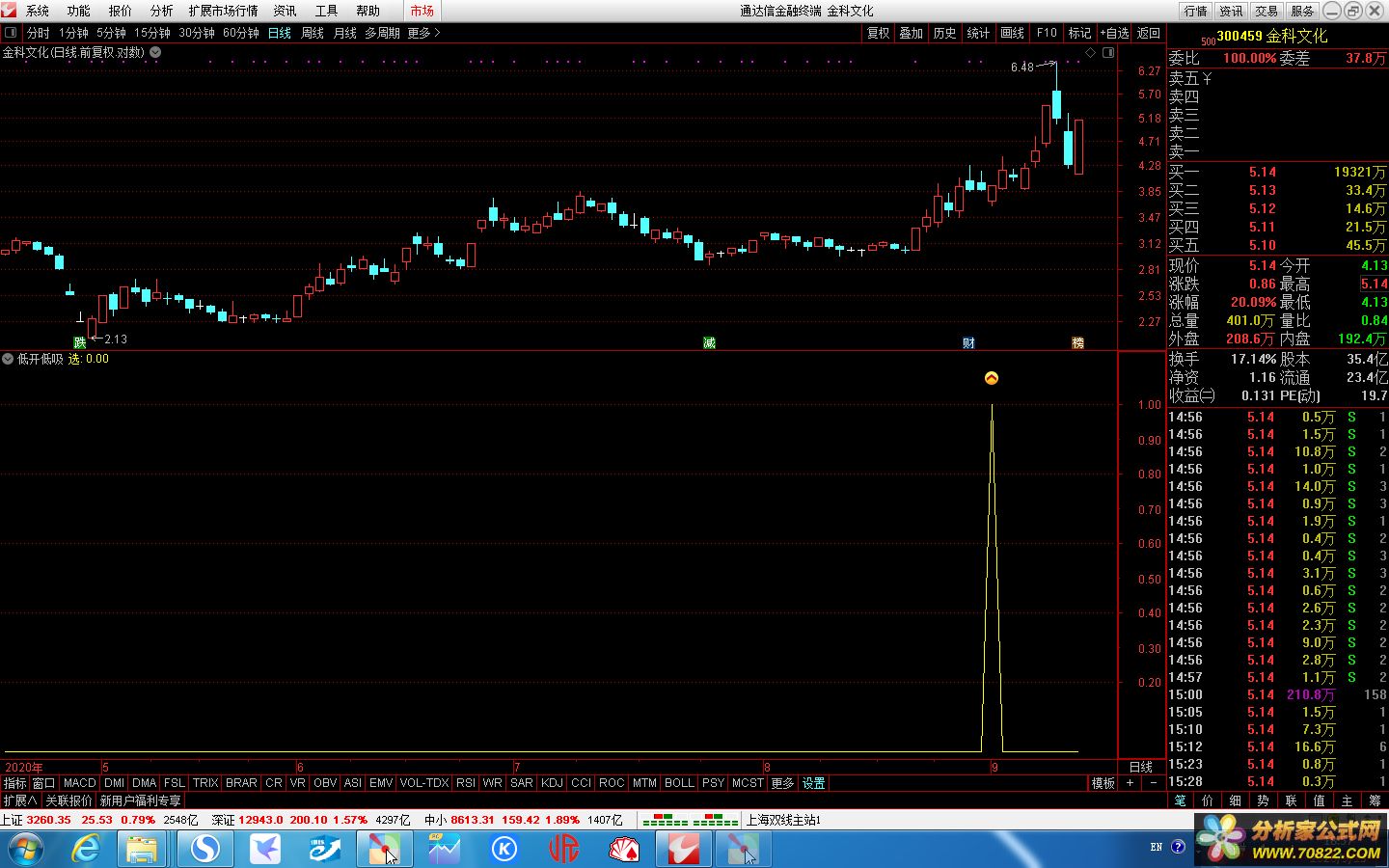Screen dimensions: 1389x868
Task: Select the KDJ indicator tab
Action: [552, 783]
